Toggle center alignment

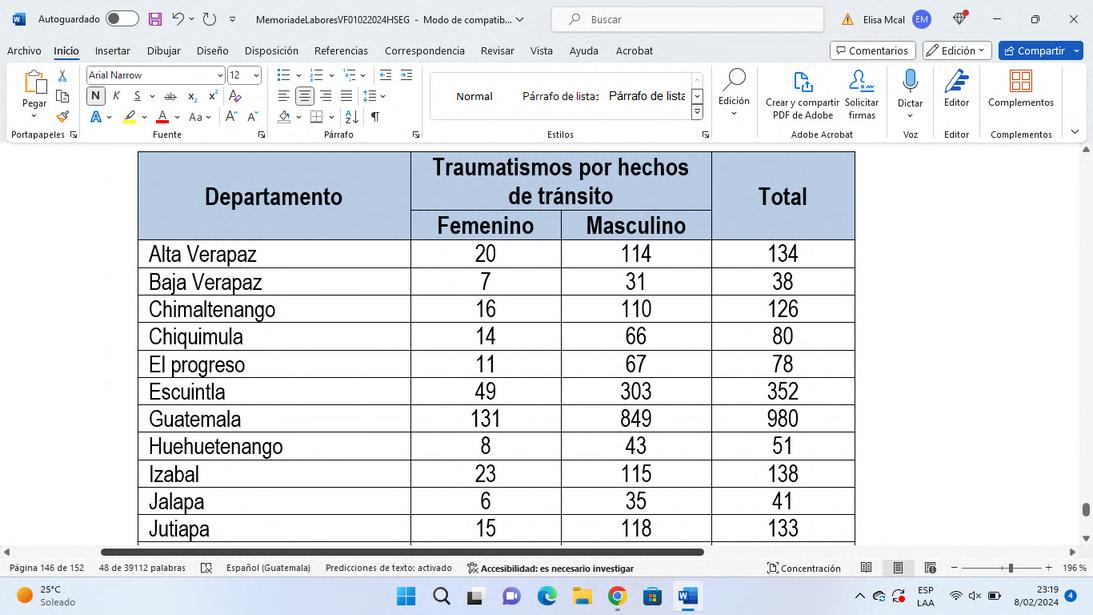(x=305, y=96)
